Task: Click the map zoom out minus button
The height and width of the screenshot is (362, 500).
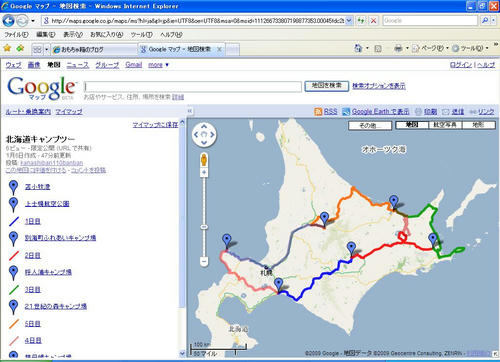Action: coord(204,261)
